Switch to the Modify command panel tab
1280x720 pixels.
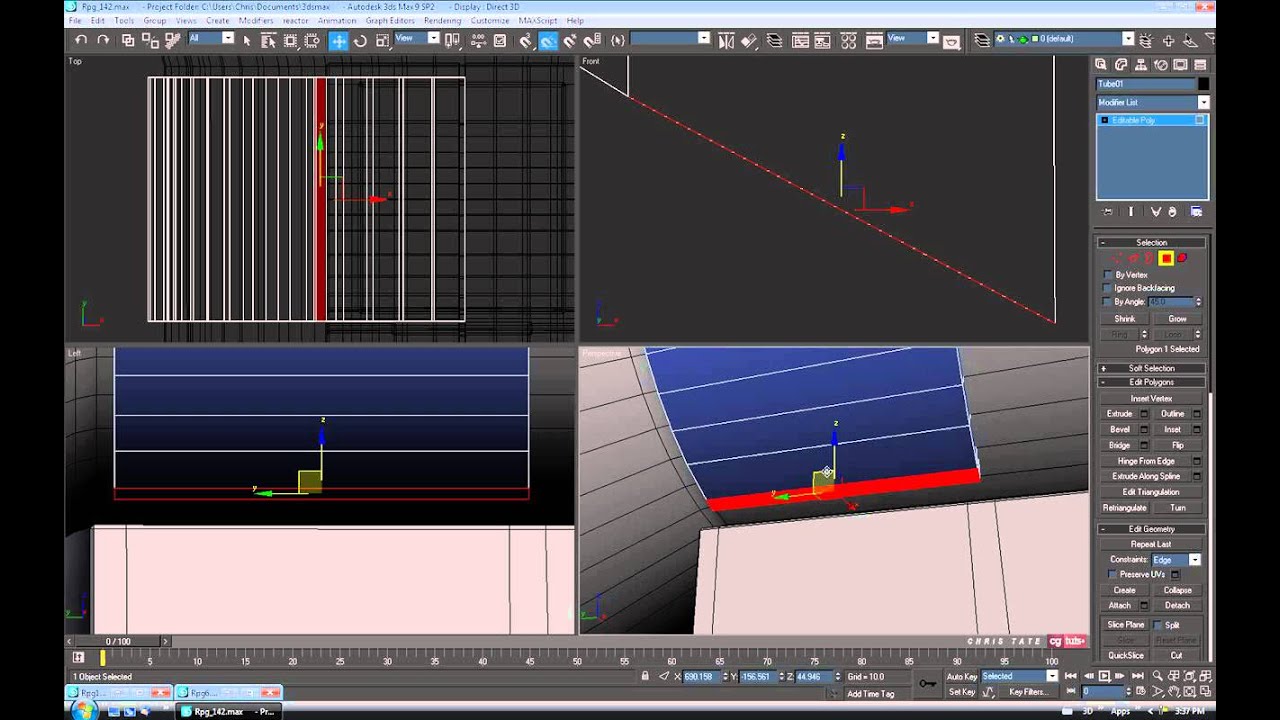coord(1122,64)
